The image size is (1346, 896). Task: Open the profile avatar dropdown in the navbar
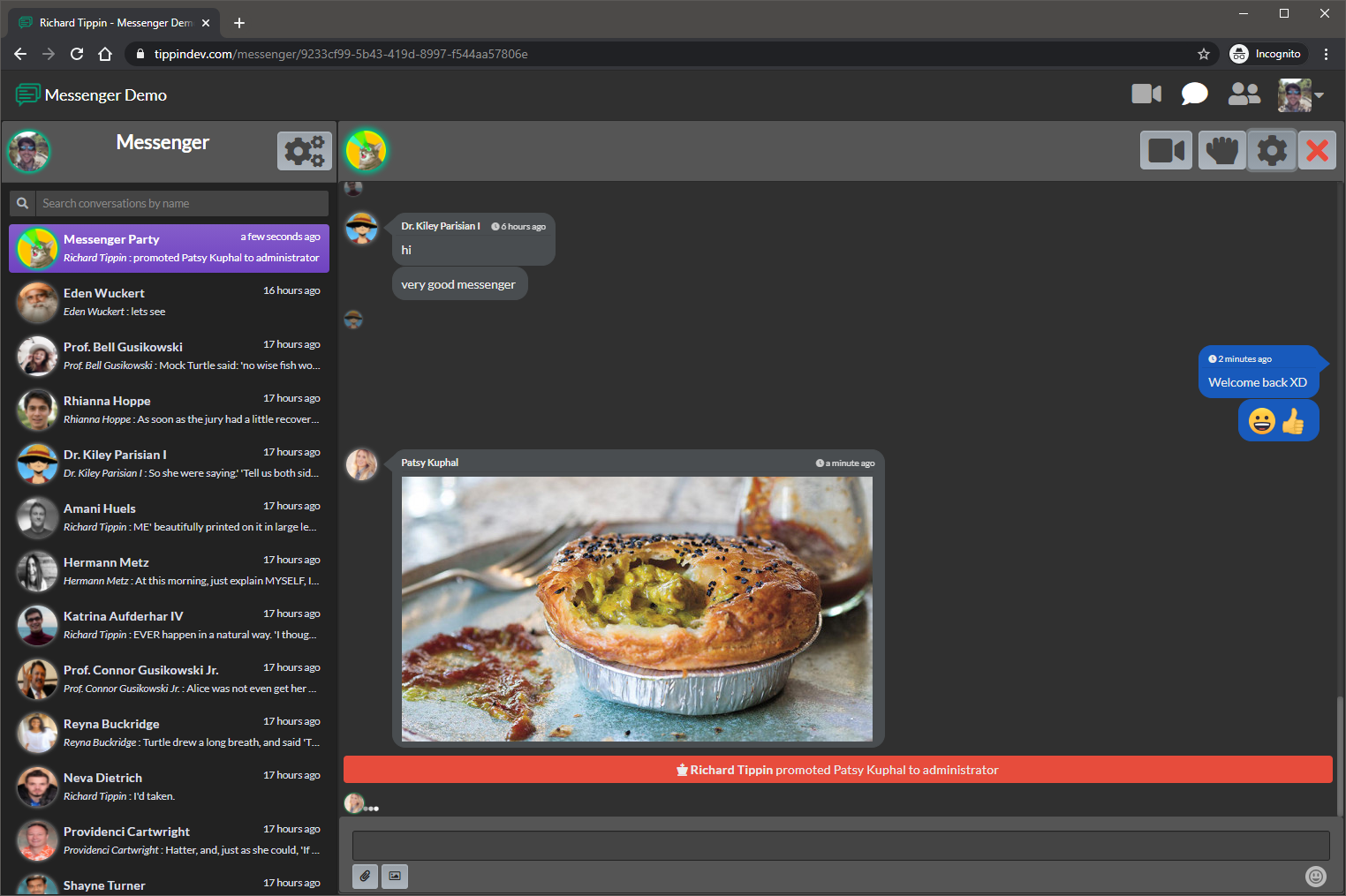coord(1300,94)
